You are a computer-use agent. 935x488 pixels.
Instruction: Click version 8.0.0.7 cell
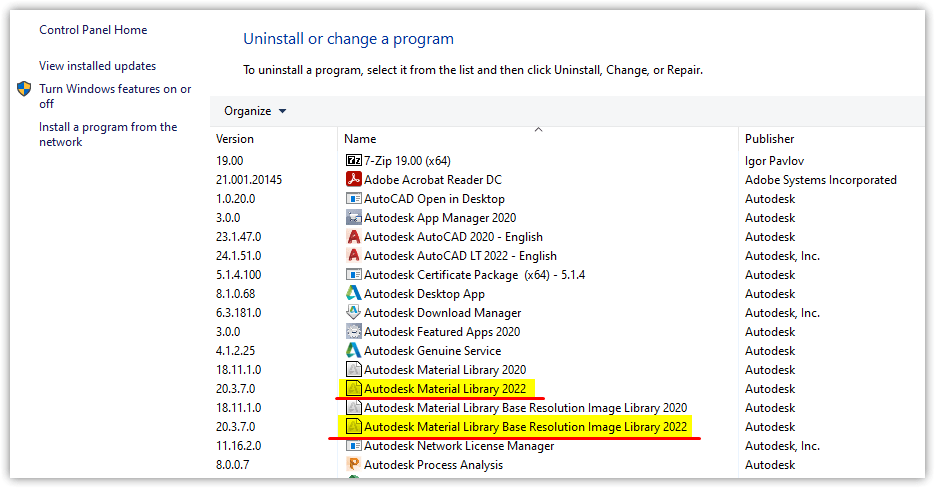point(233,465)
